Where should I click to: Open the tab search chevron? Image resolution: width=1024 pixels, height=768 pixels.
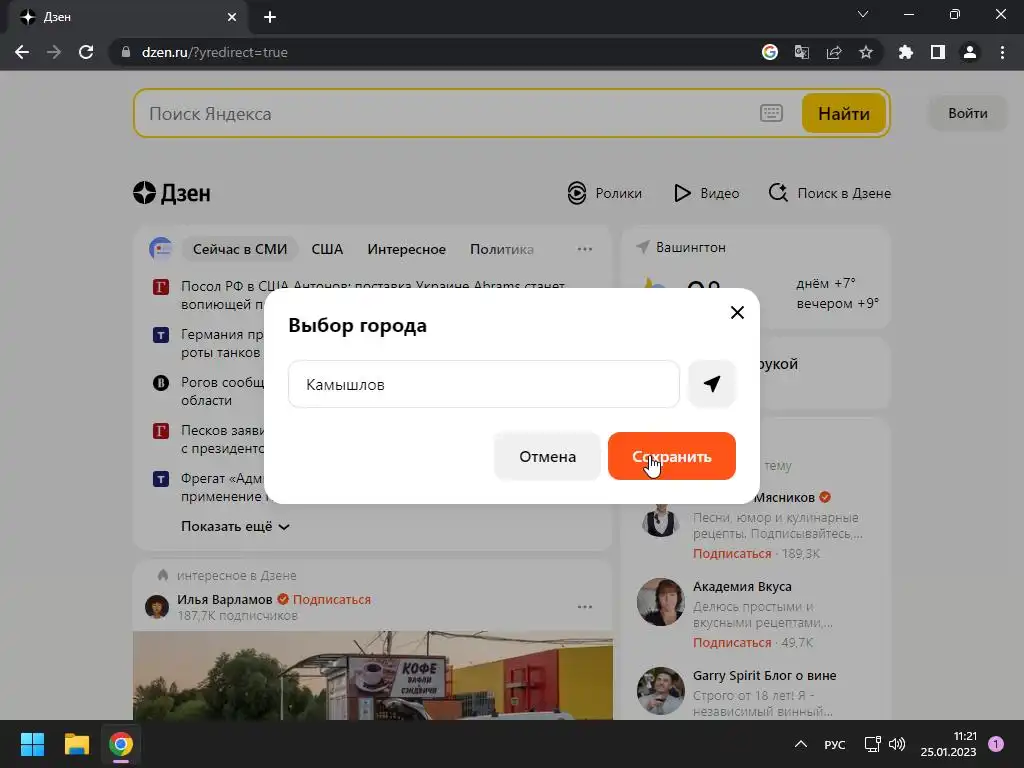[863, 14]
